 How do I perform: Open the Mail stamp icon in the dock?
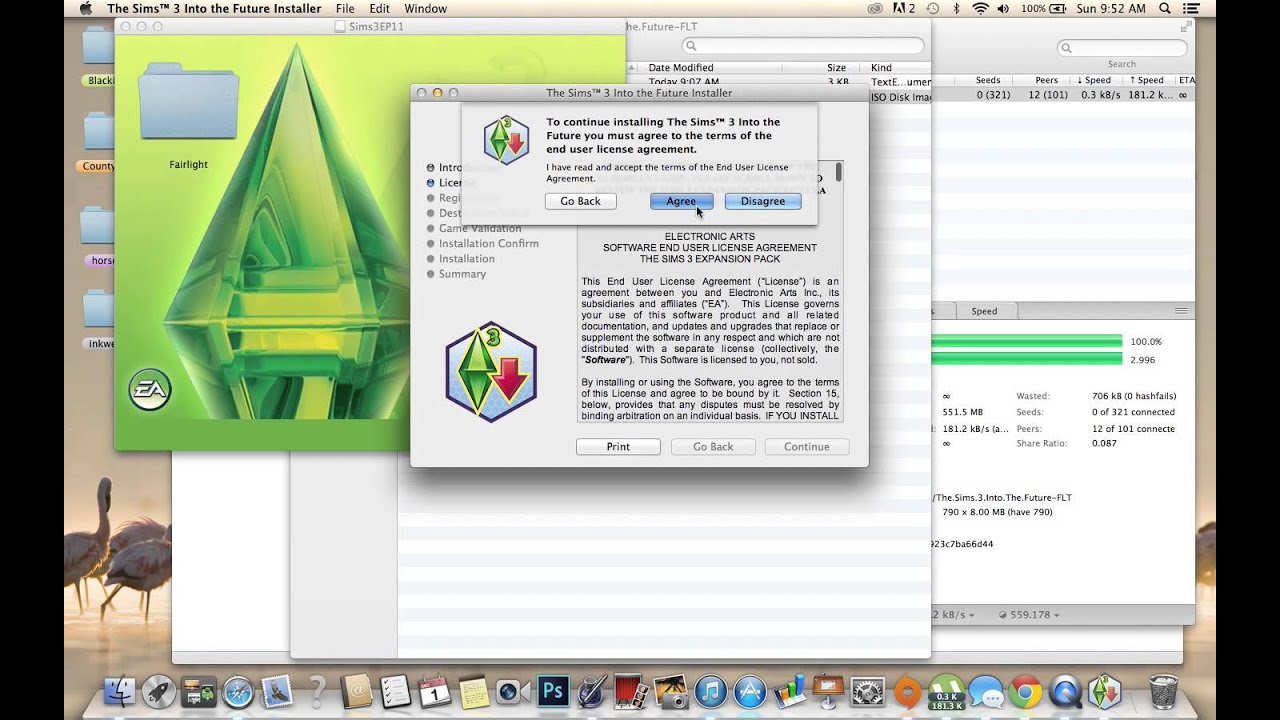(x=277, y=692)
